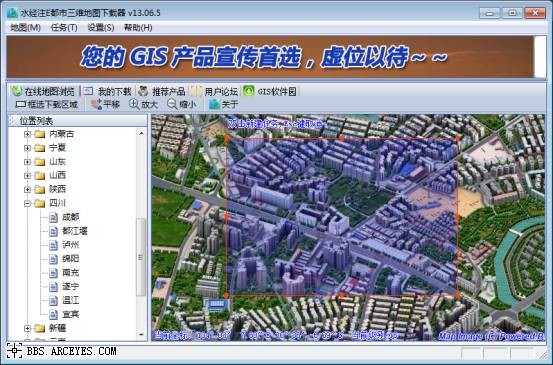Open the green GIS软件园 icon tab
This screenshot has width=553, height=365.
(x=249, y=91)
